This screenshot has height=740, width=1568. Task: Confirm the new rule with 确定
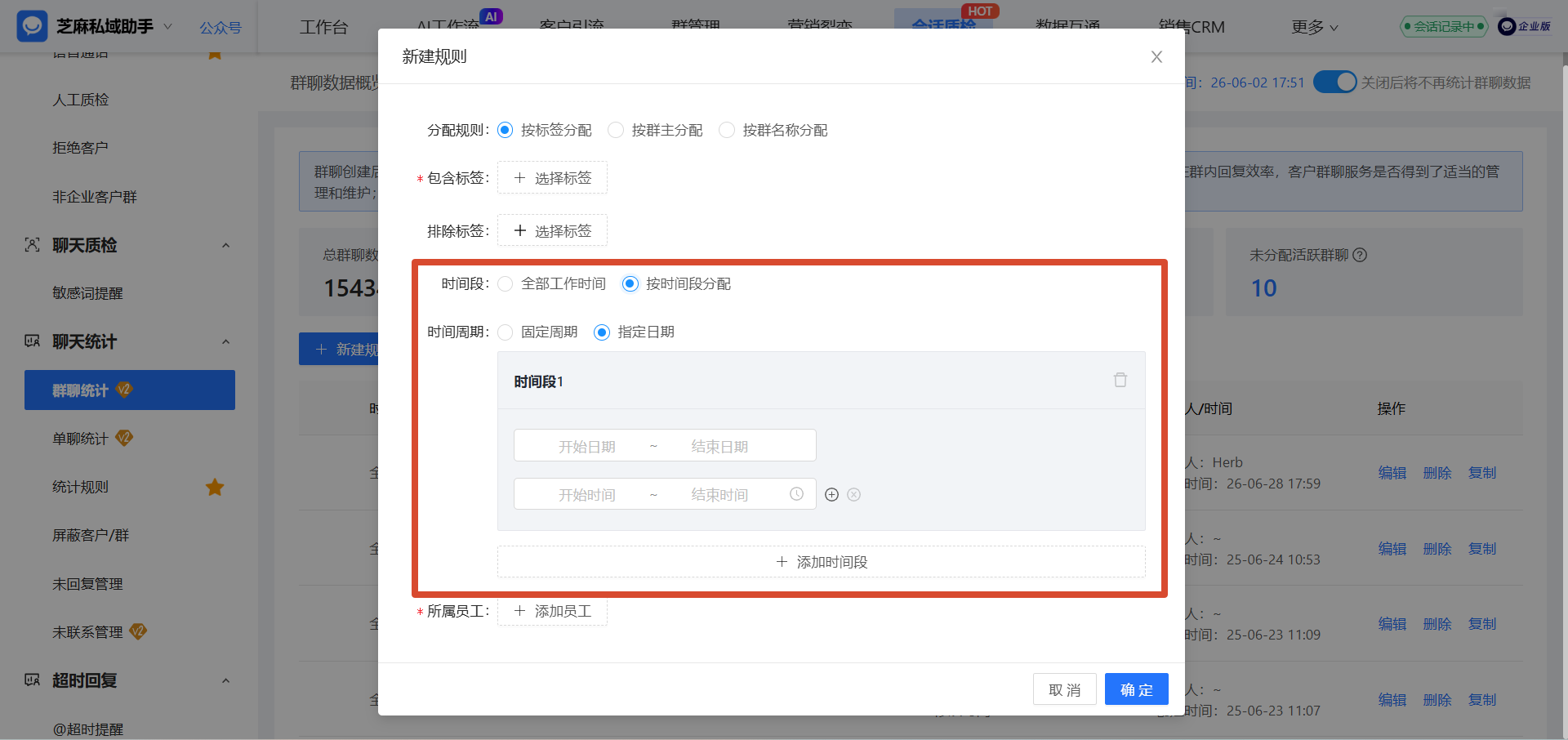click(x=1137, y=689)
